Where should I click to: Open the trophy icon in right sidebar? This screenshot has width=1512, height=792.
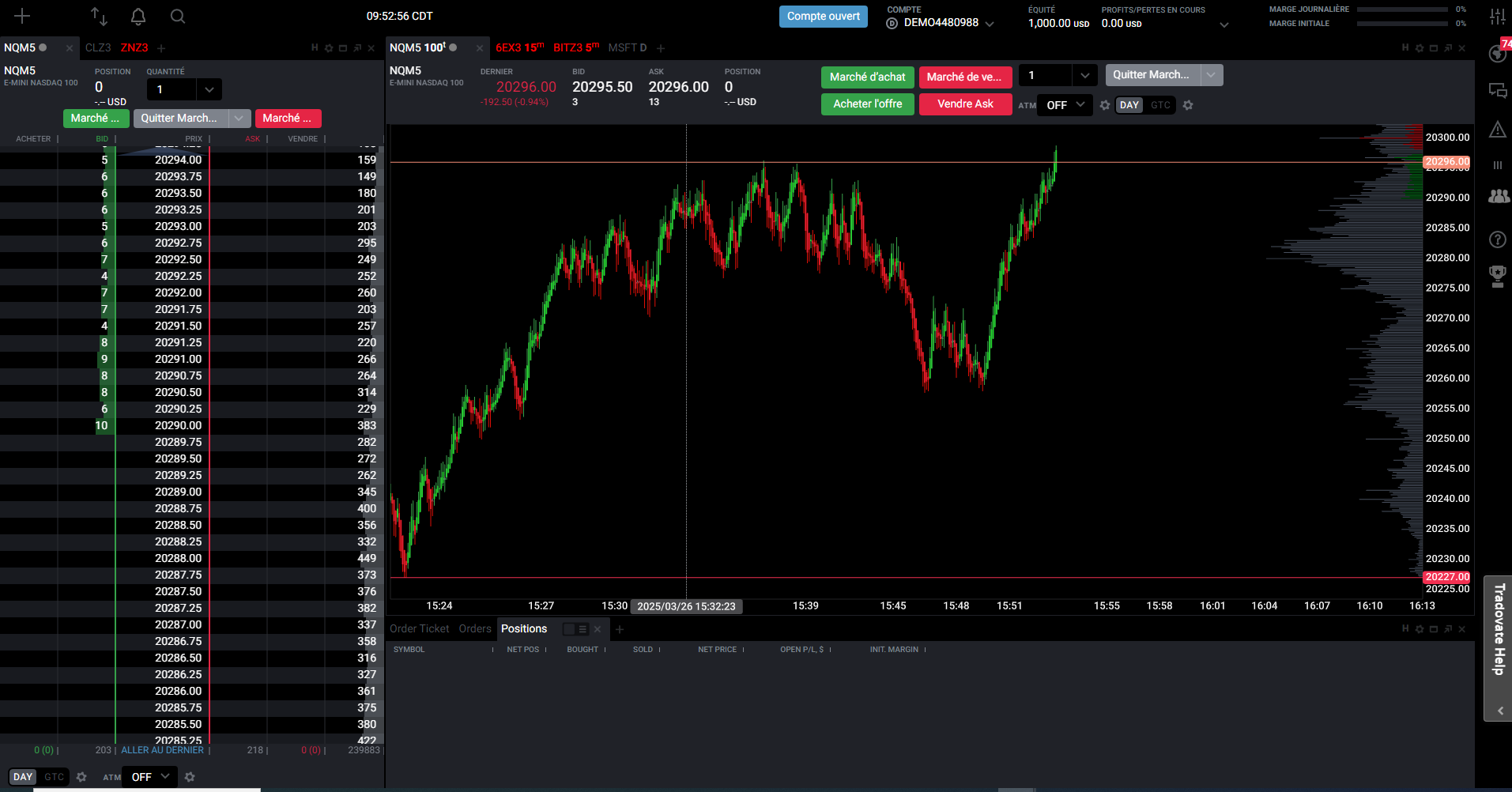tap(1497, 276)
